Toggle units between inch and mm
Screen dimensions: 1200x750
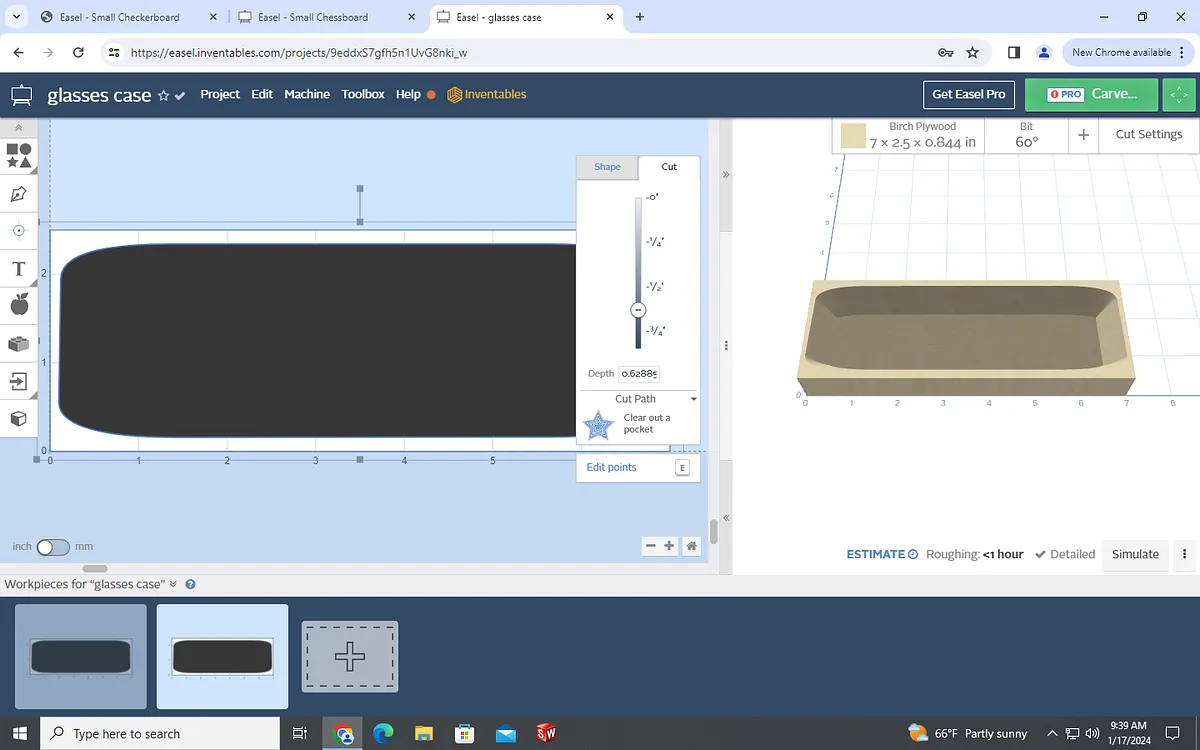(x=53, y=547)
